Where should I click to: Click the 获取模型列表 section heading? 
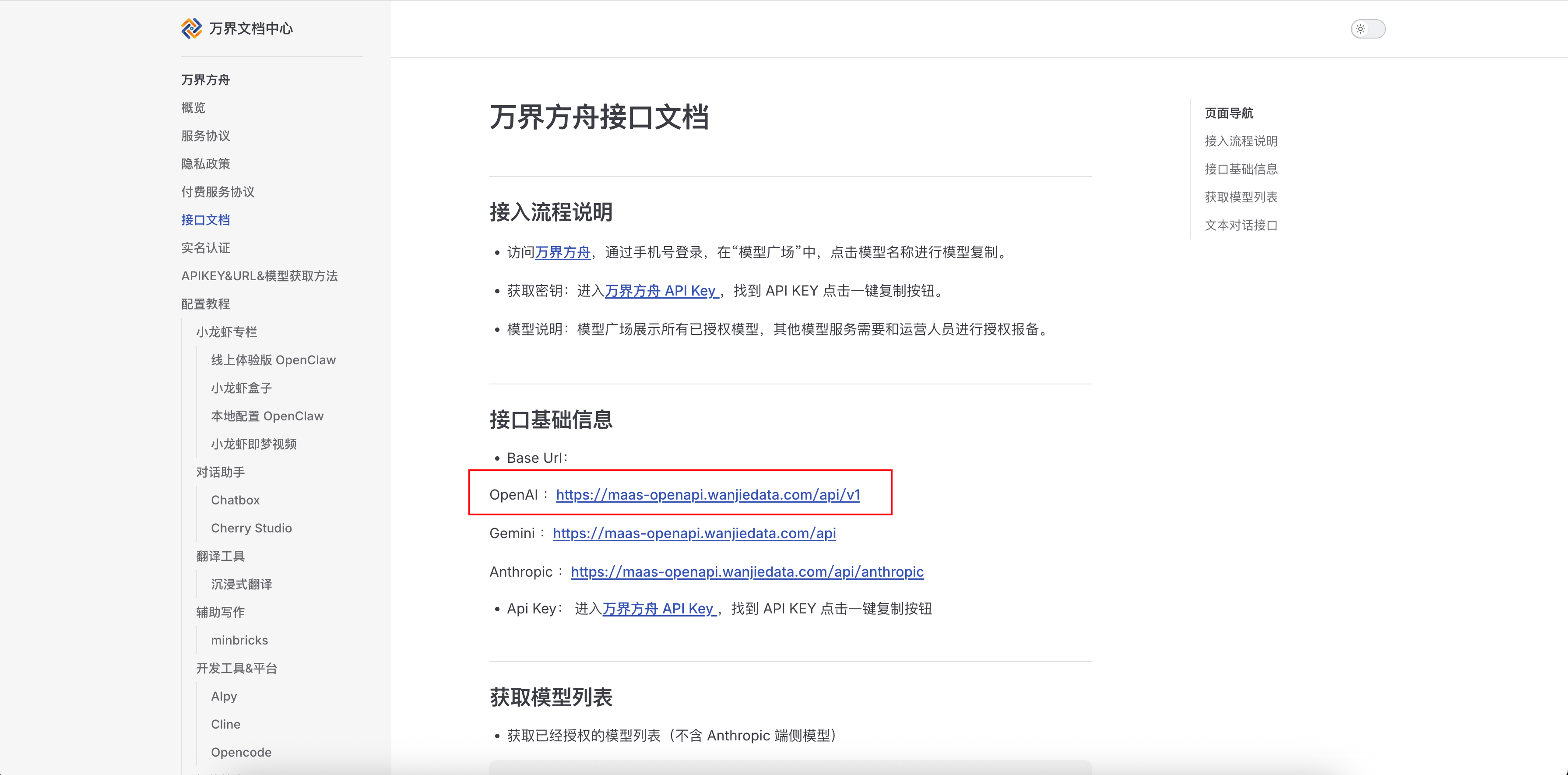551,697
